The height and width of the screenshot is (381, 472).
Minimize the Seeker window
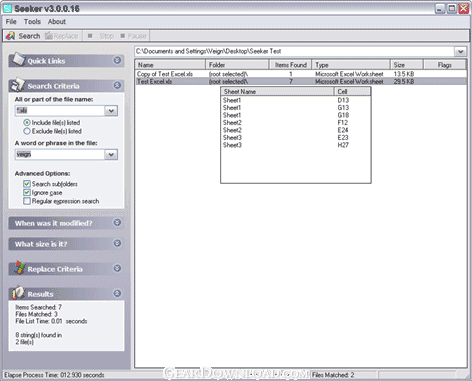coord(440,8)
